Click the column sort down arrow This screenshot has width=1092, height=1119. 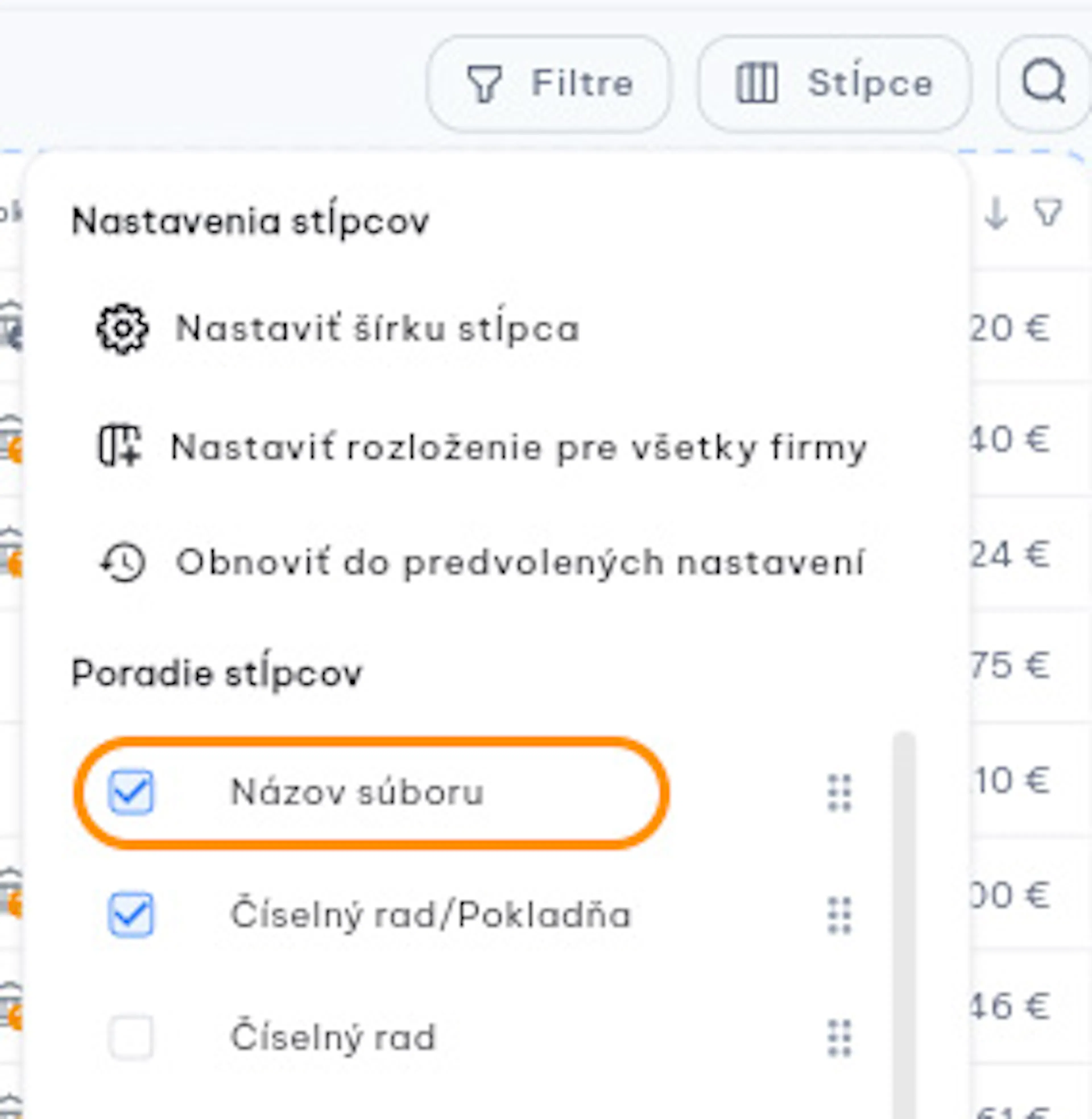996,214
